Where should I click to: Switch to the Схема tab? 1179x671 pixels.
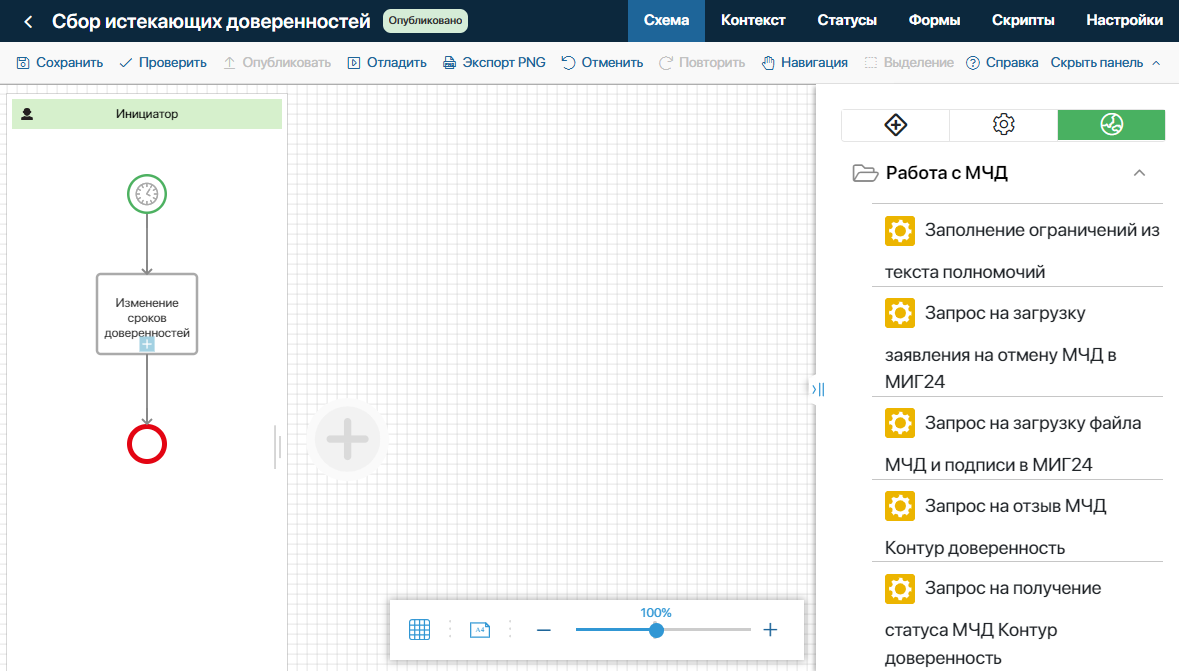click(666, 21)
